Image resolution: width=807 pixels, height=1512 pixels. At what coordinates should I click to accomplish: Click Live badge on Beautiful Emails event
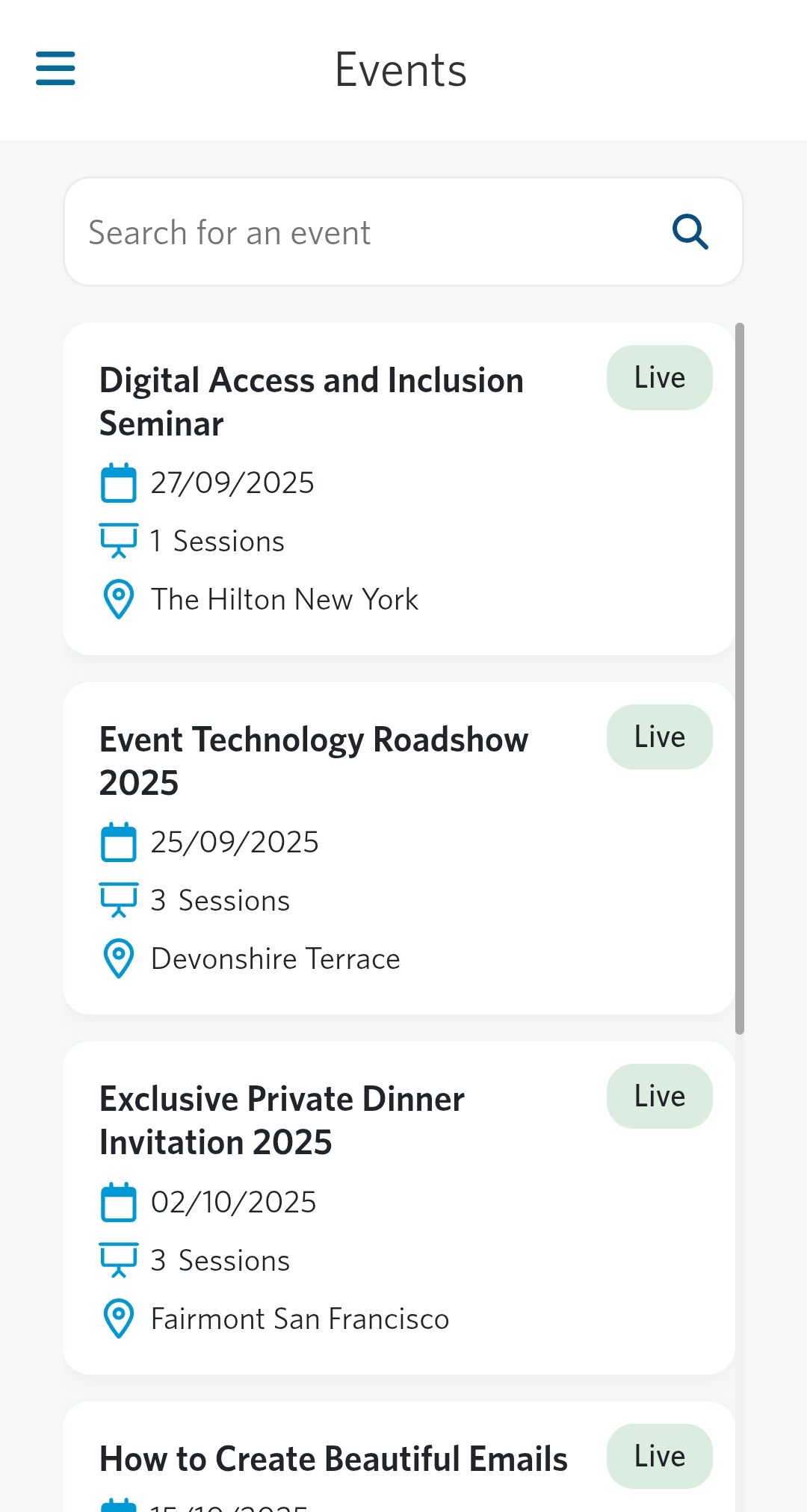coord(659,1457)
